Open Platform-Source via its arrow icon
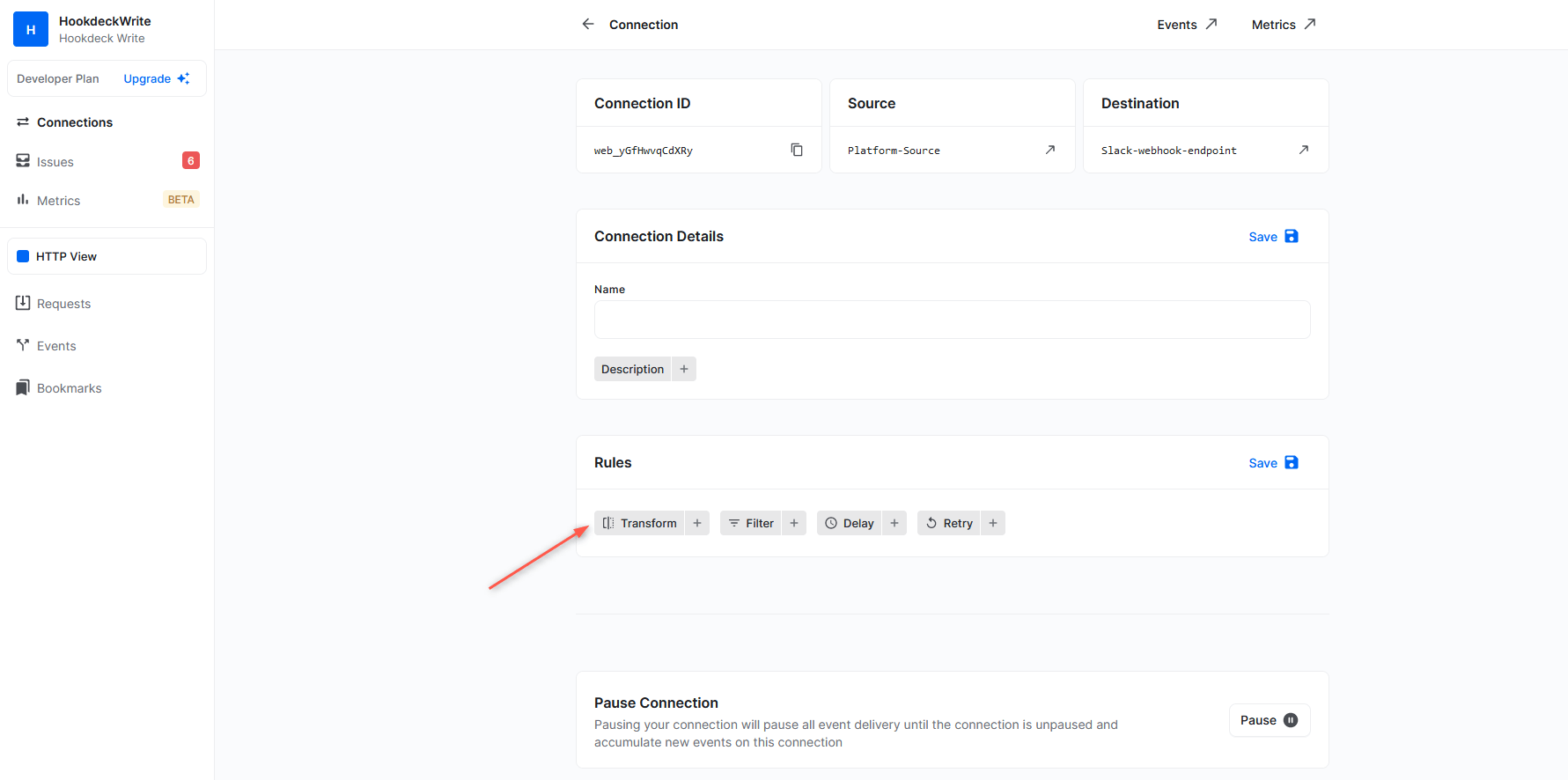 tap(1049, 151)
